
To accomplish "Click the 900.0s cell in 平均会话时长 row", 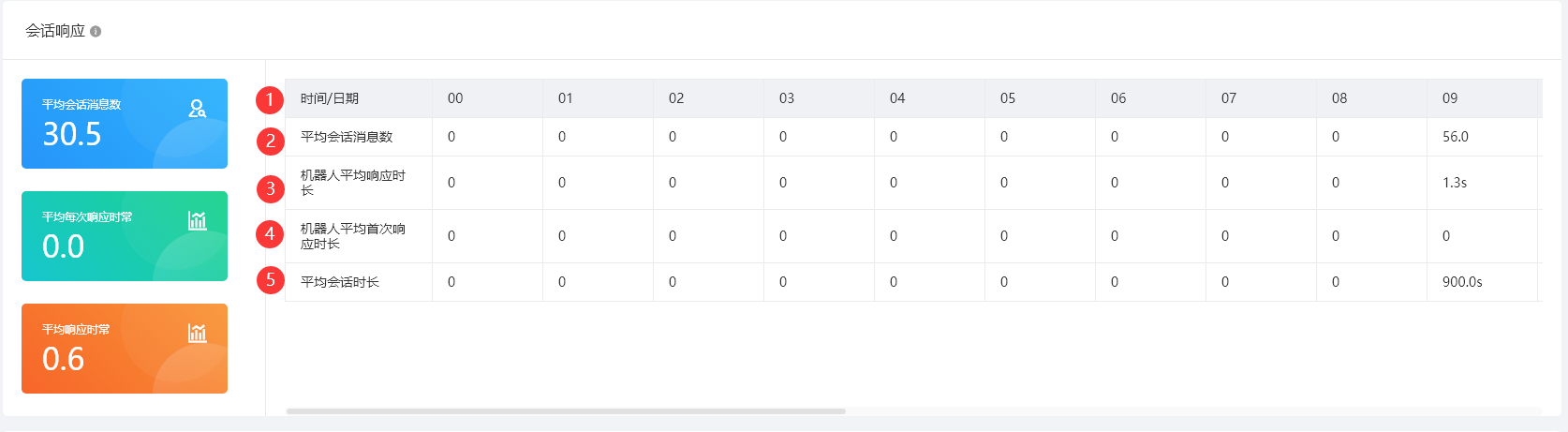I will 1462,282.
